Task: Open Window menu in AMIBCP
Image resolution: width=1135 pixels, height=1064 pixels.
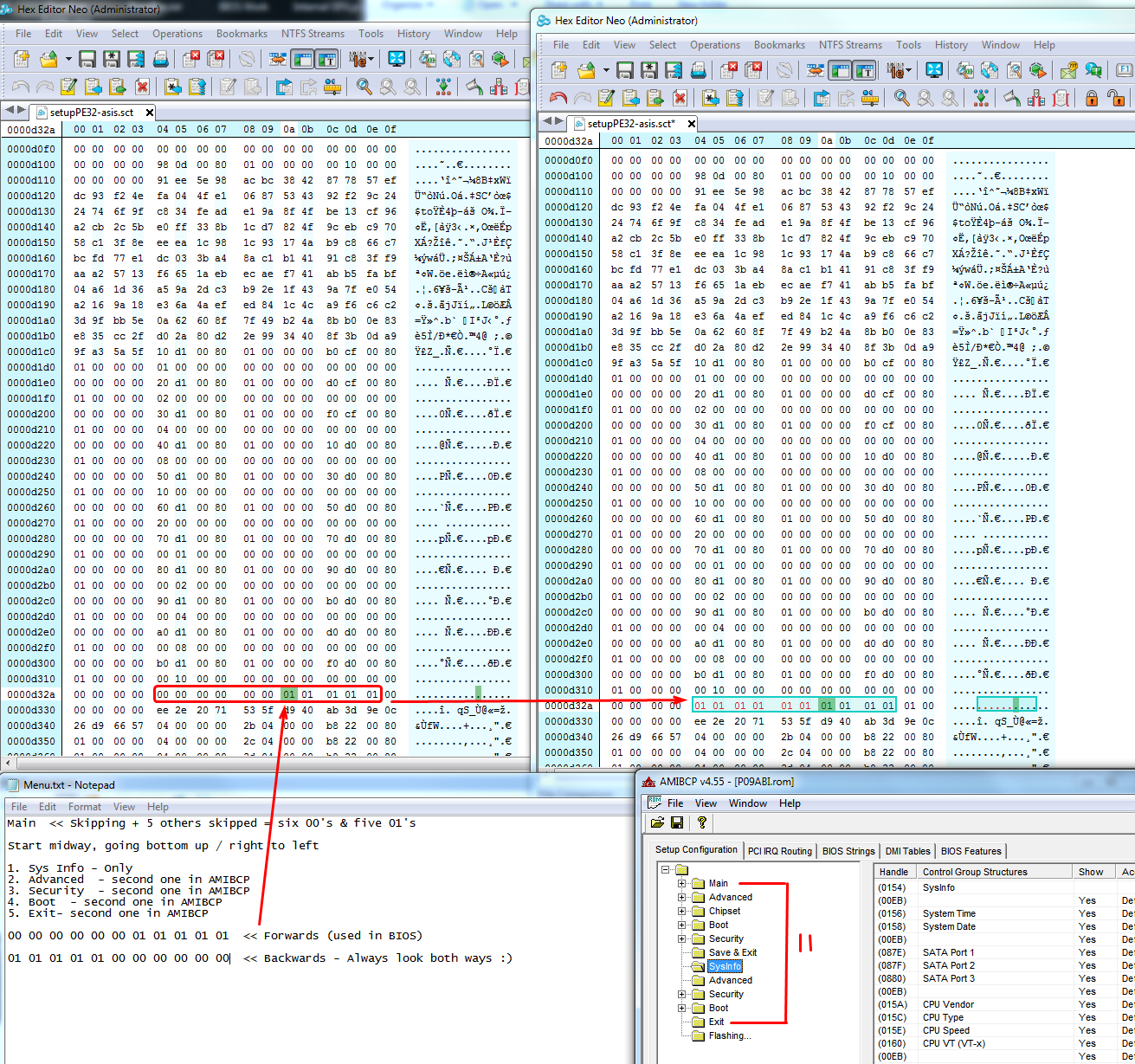Action: pos(748,803)
